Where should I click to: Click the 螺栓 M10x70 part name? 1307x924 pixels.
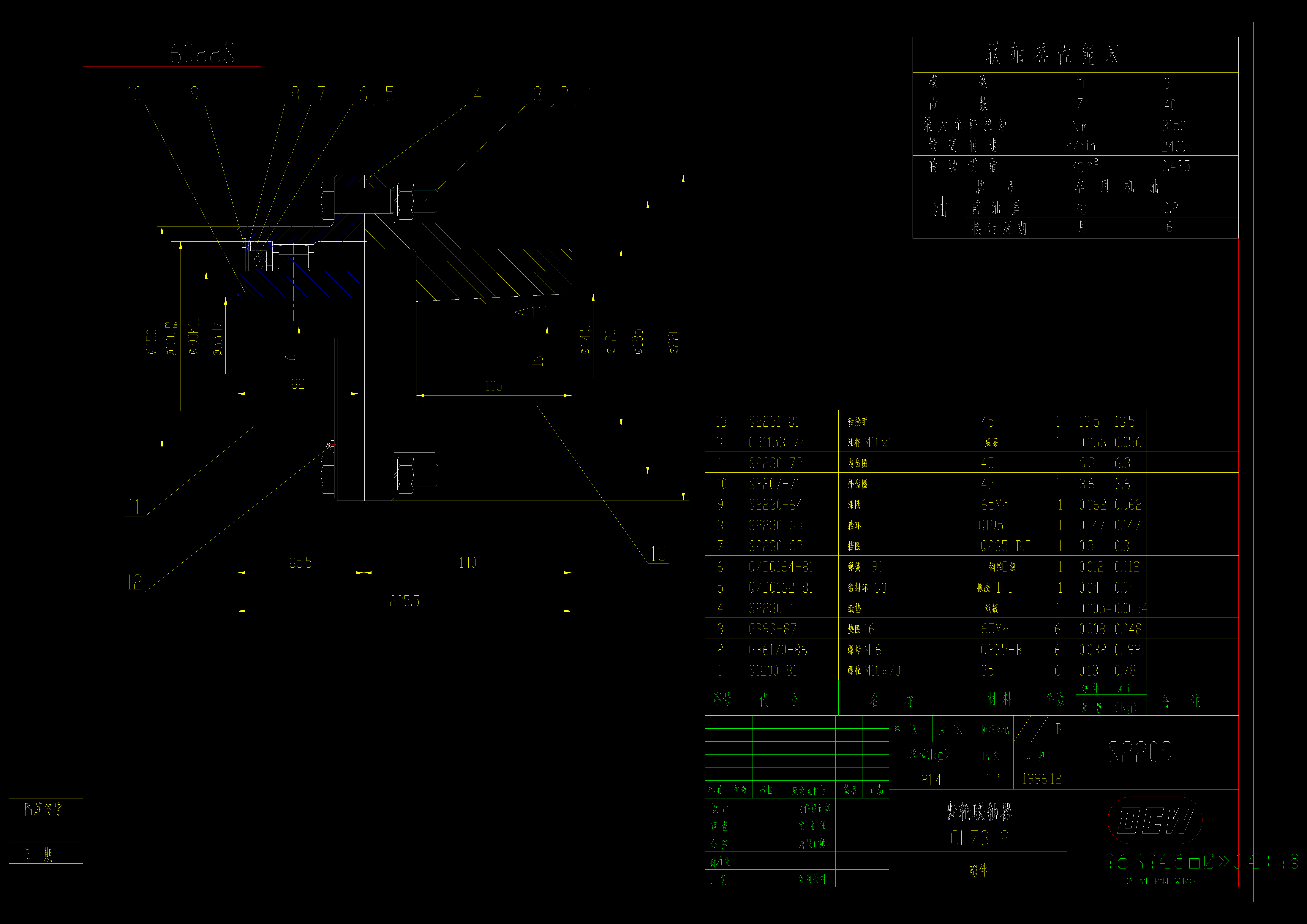pyautogui.click(x=874, y=671)
